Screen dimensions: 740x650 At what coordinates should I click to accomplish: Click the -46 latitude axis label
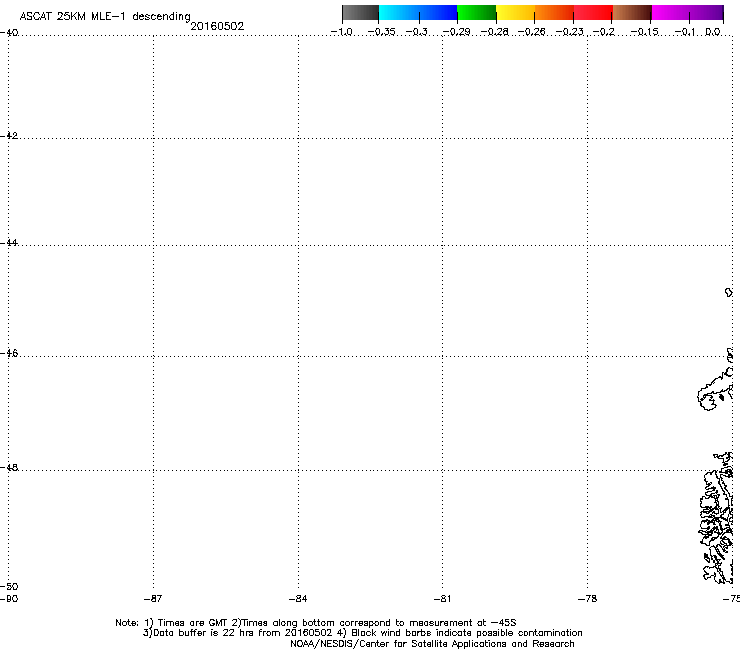click(x=9, y=353)
